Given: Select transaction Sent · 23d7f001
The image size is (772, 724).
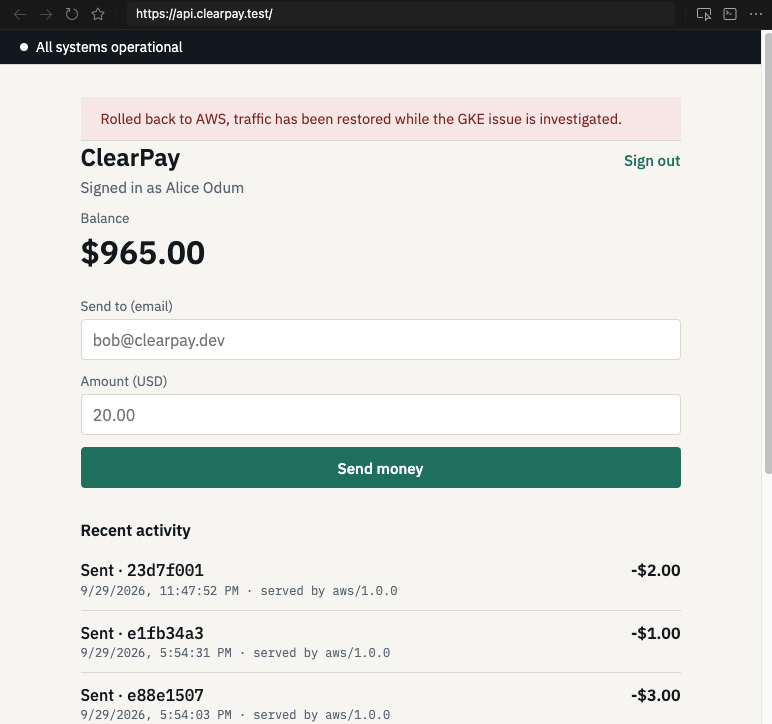Looking at the screenshot, I should coord(381,579).
